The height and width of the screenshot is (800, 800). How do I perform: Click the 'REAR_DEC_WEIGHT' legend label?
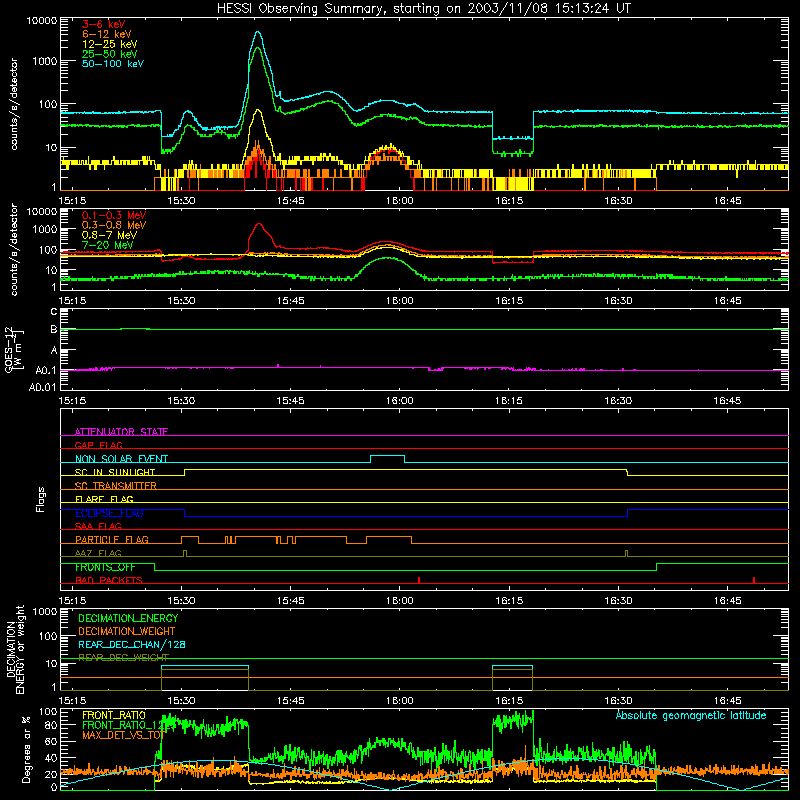pyautogui.click(x=123, y=657)
